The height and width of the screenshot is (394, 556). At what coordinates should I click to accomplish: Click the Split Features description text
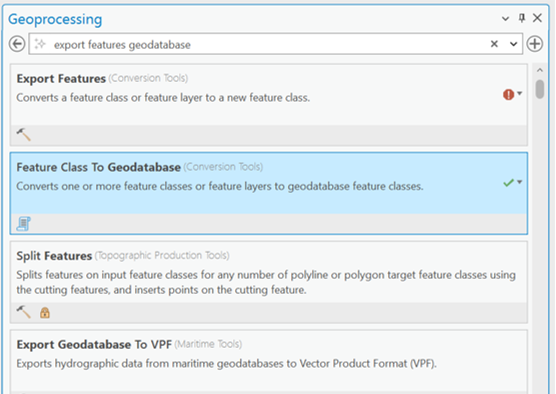click(266, 282)
